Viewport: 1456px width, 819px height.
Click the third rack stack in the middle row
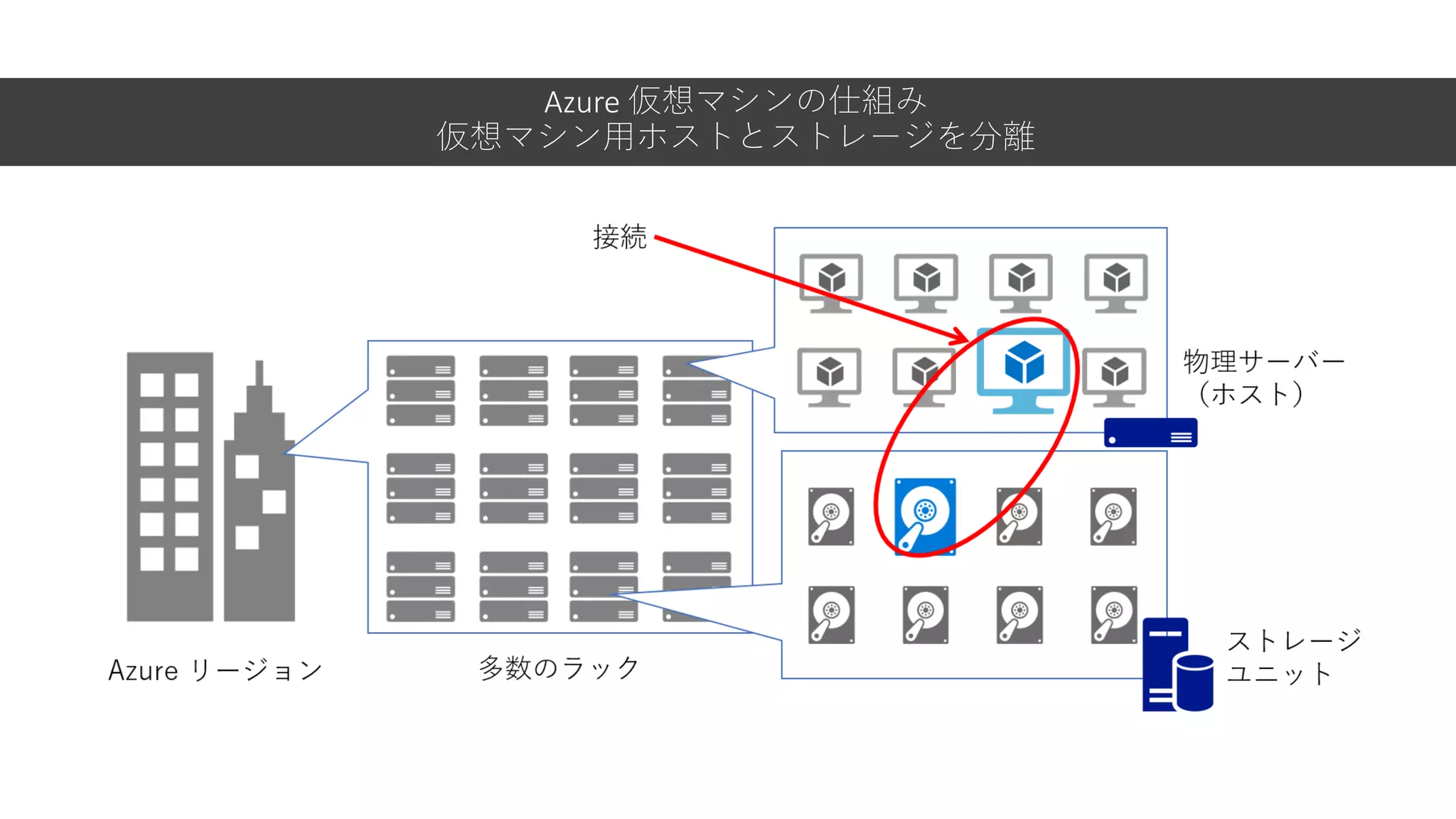(604, 488)
